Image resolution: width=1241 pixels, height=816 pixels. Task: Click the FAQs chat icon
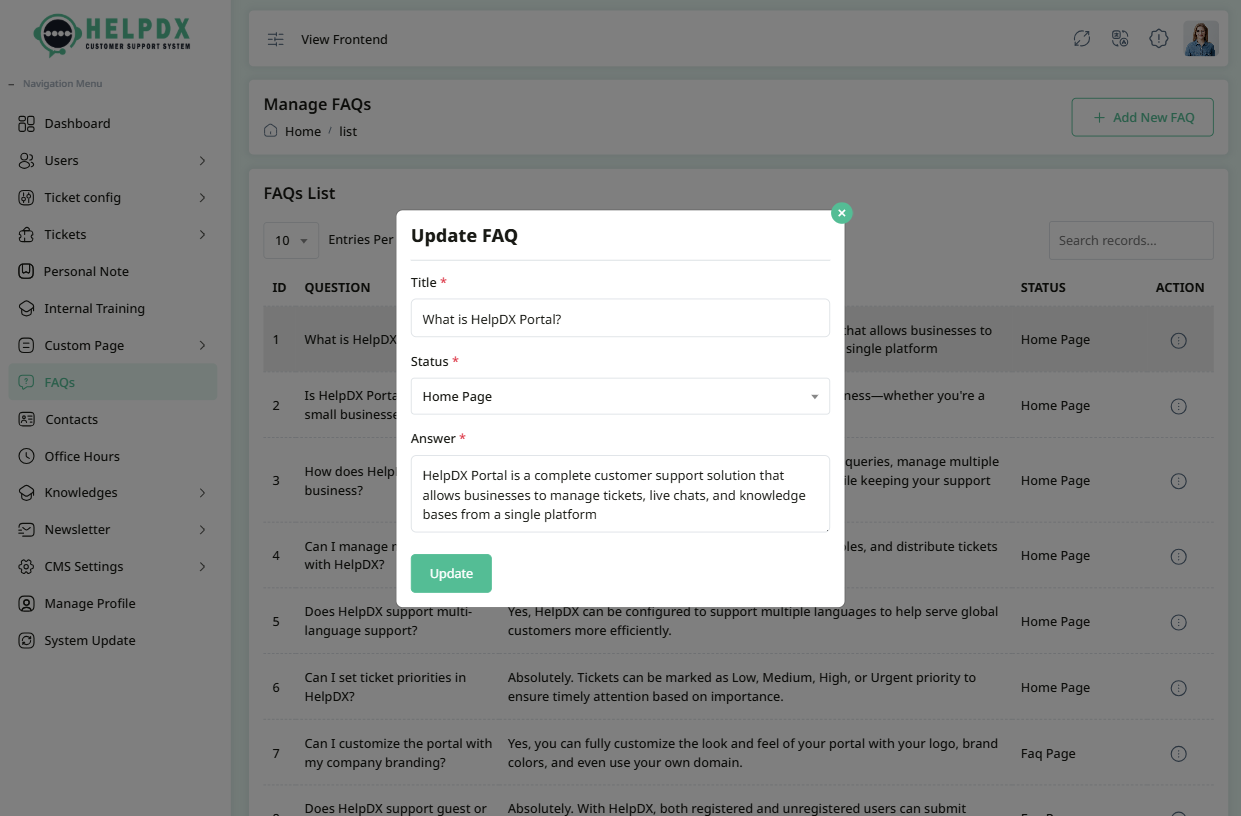(26, 382)
